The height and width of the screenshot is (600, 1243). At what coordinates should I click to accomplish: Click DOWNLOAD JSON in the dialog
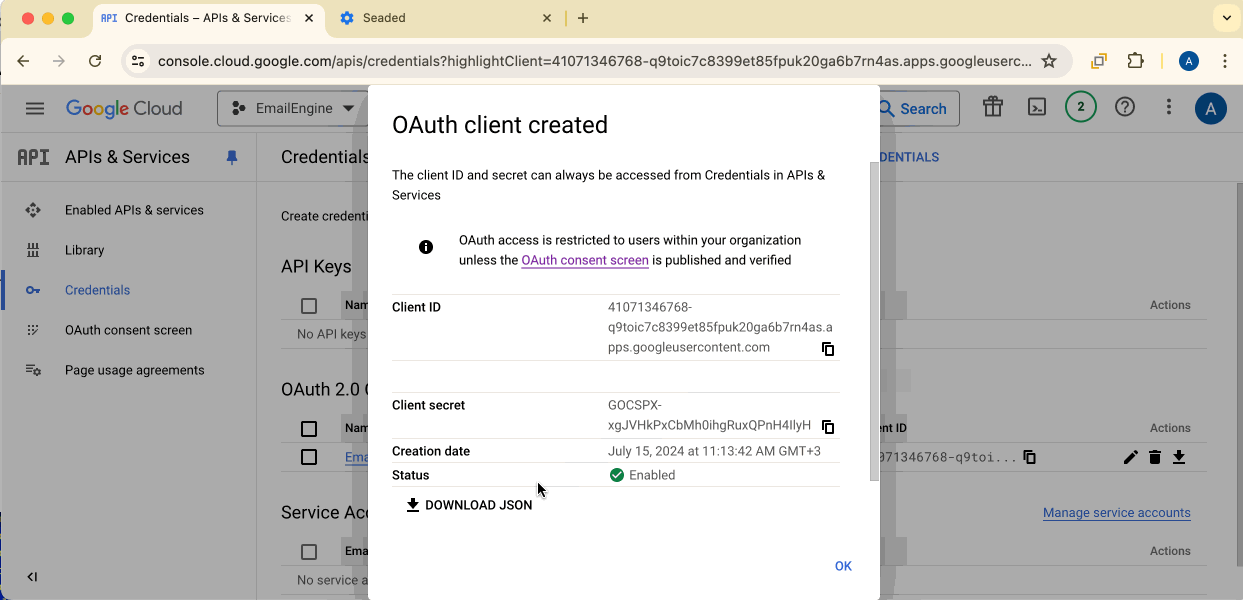coord(469,505)
